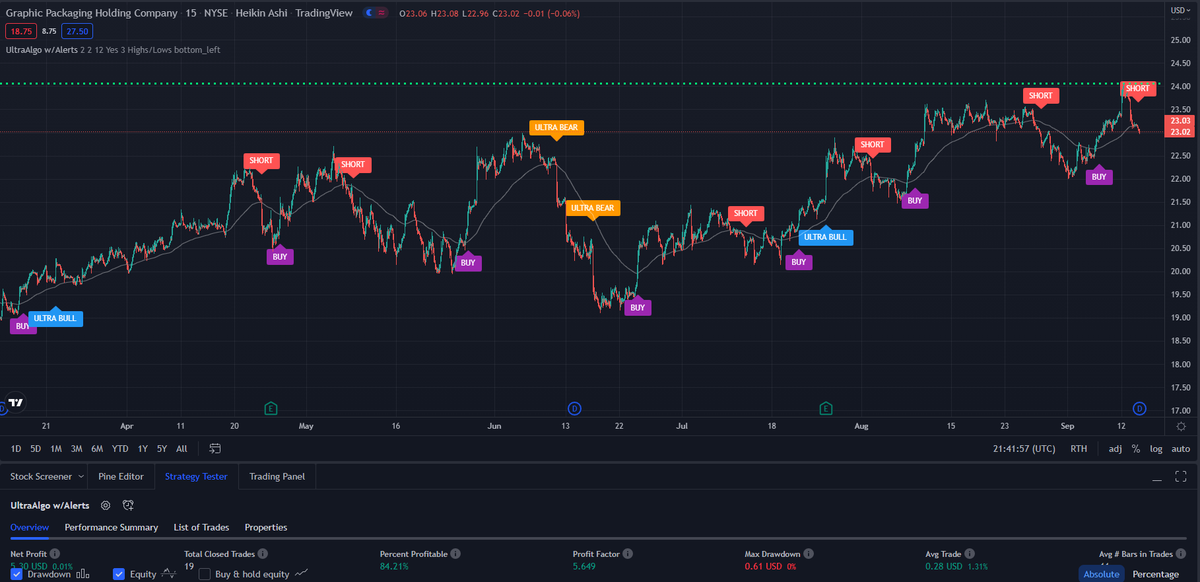Expand the Stock Screener dropdown arrow

pyautogui.click(x=81, y=477)
